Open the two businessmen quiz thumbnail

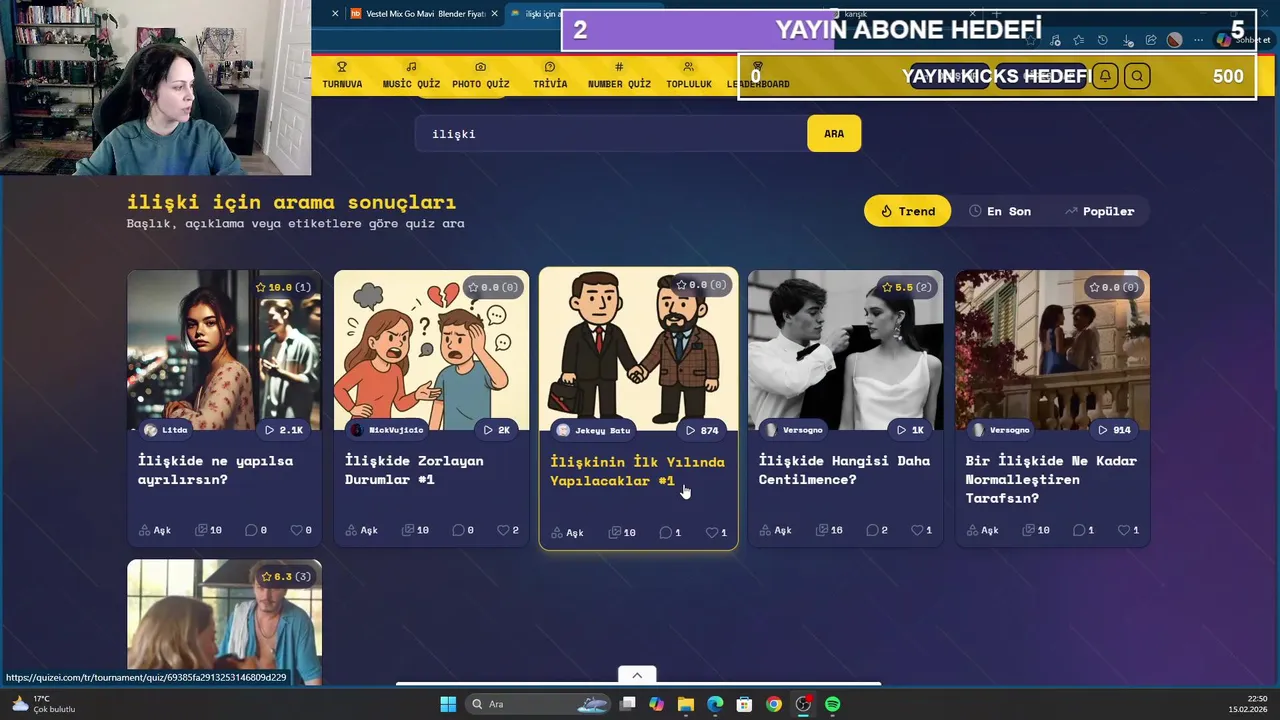pos(638,350)
